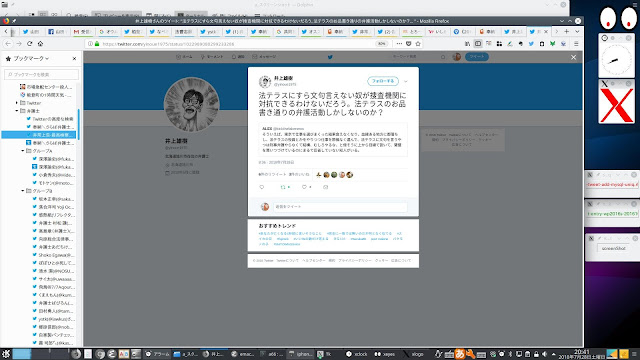
Task: Switch to the Yahoo tab
Action: (x=437, y=31)
